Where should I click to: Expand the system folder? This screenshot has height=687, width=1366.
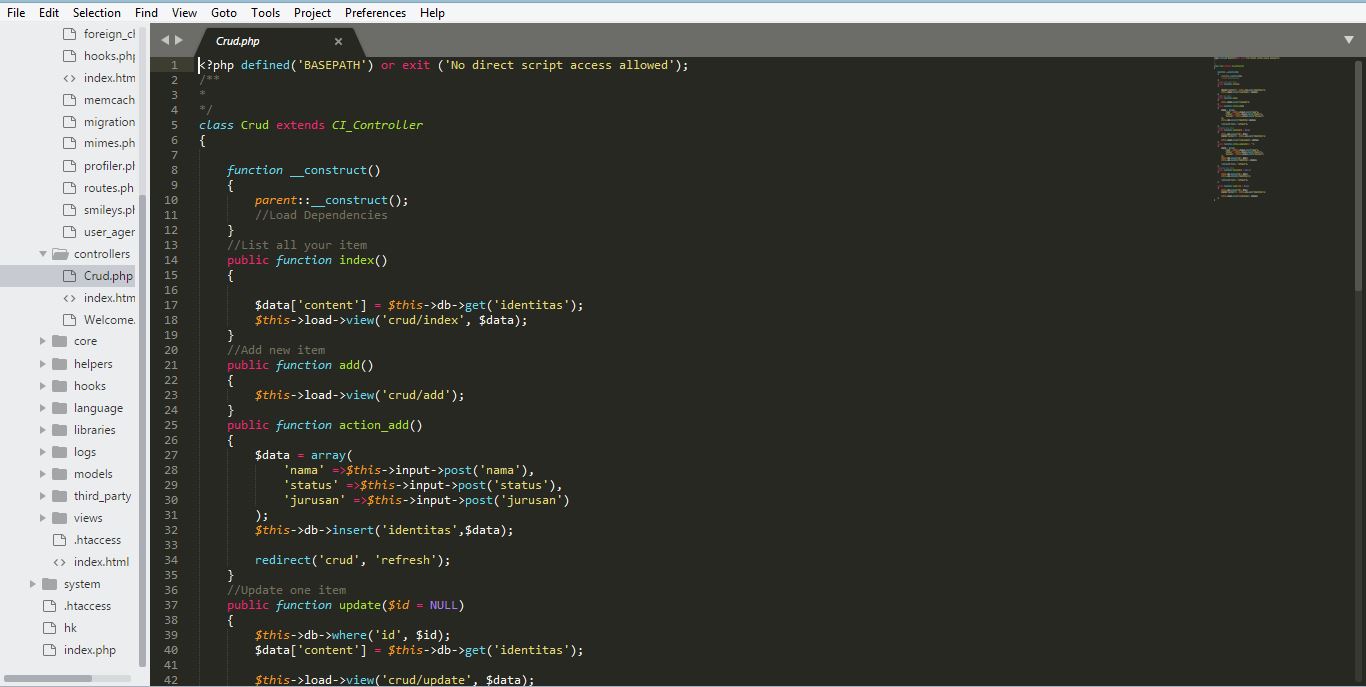click(x=33, y=584)
